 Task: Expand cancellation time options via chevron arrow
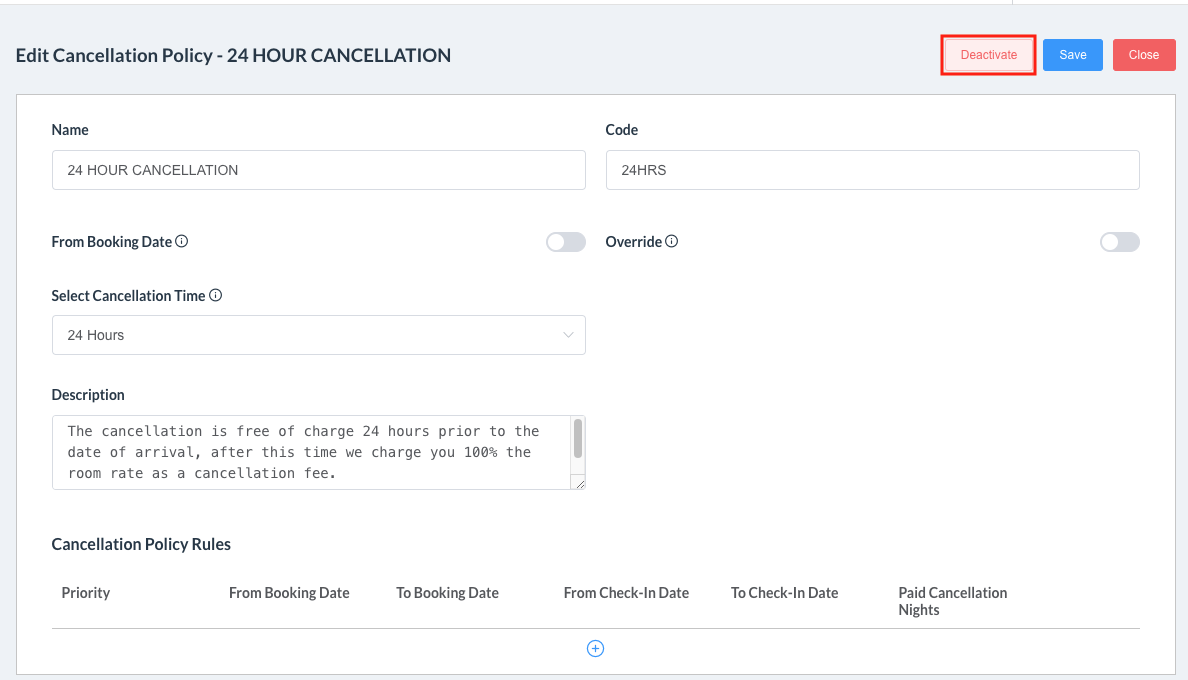coord(568,335)
